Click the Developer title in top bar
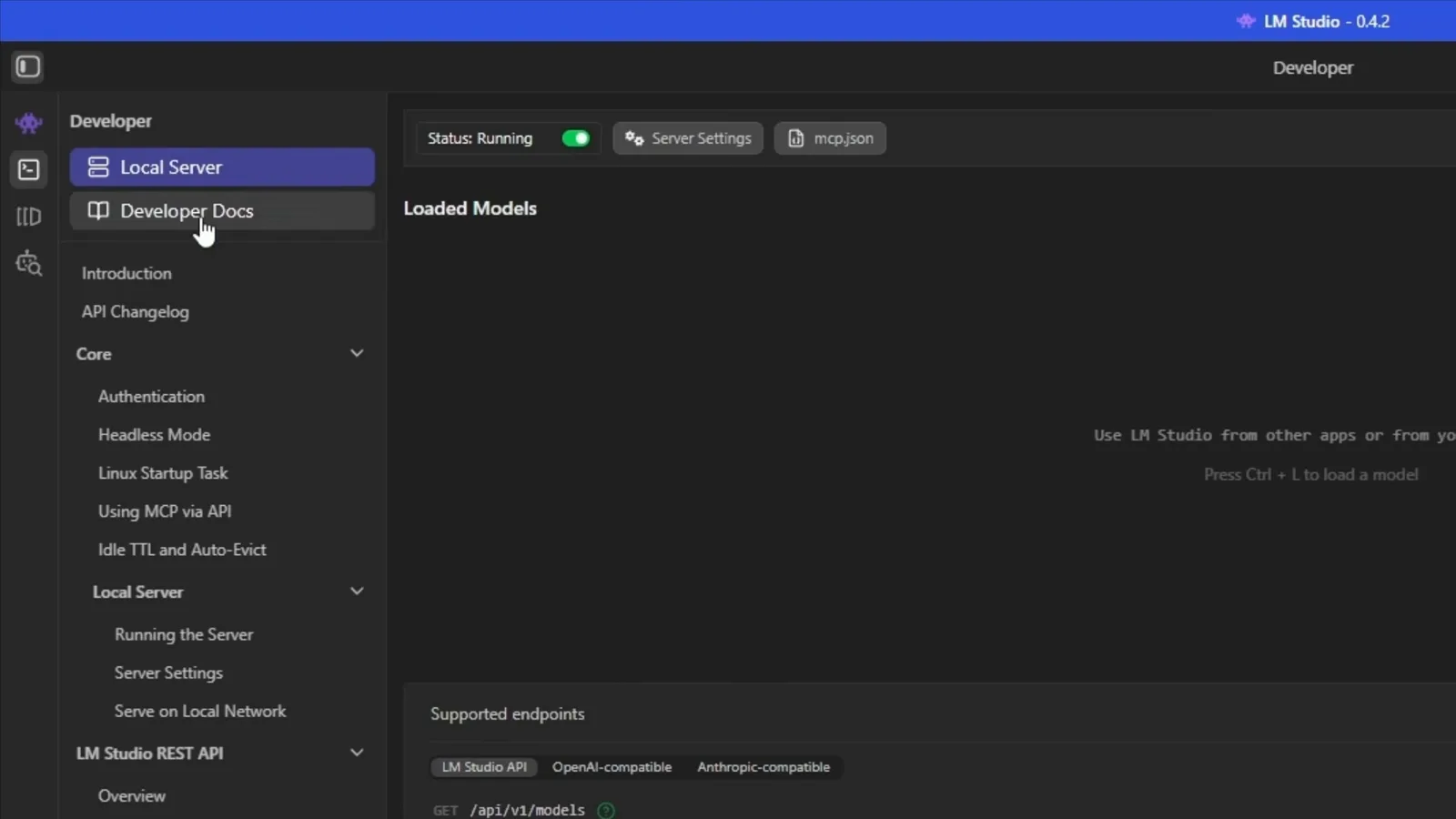Viewport: 1456px width, 819px height. pos(1313,67)
